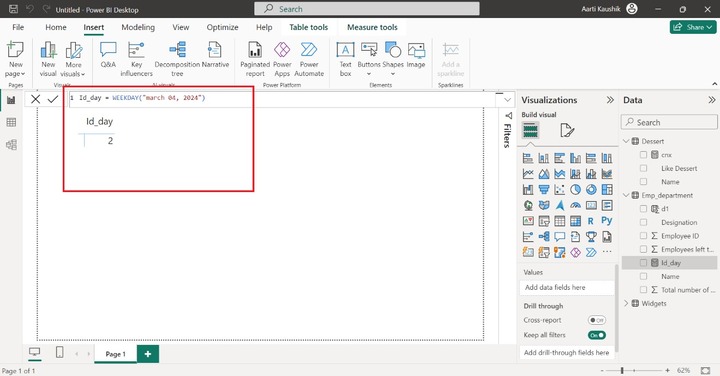Click the Share button
720x376 pixels.
[x=693, y=27]
